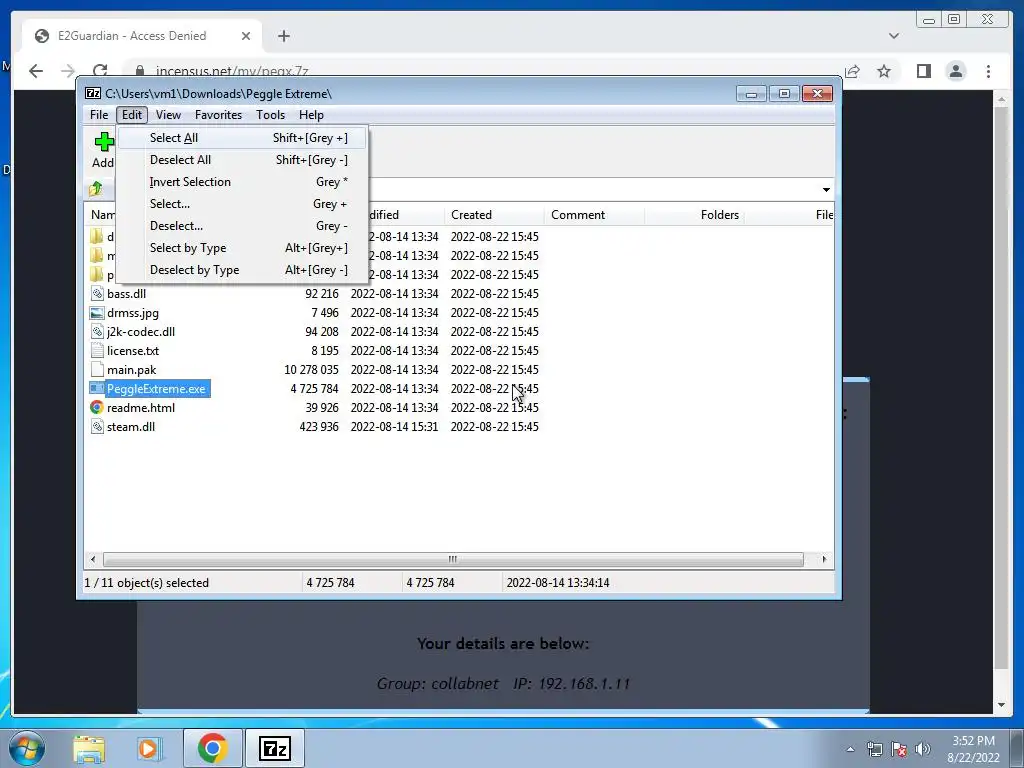This screenshot has width=1024, height=768.
Task: Click the green Add toolbar icon
Action: (x=104, y=142)
